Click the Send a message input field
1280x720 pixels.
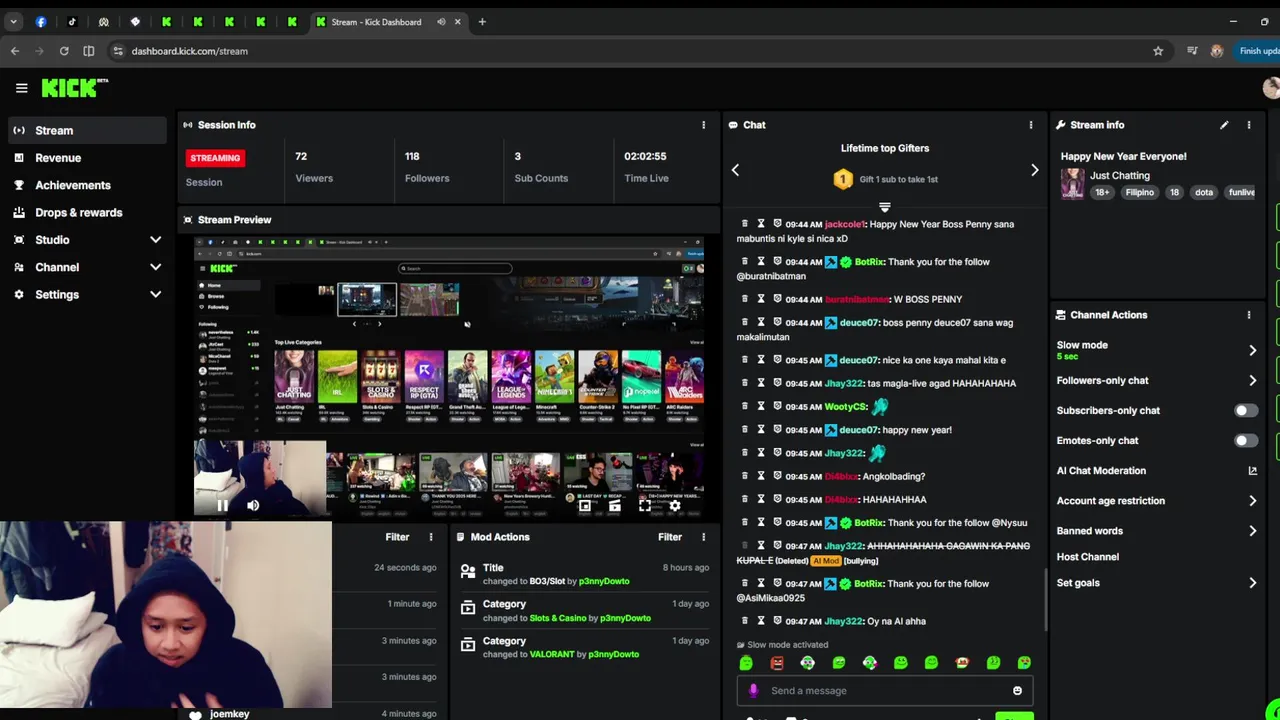[885, 691]
